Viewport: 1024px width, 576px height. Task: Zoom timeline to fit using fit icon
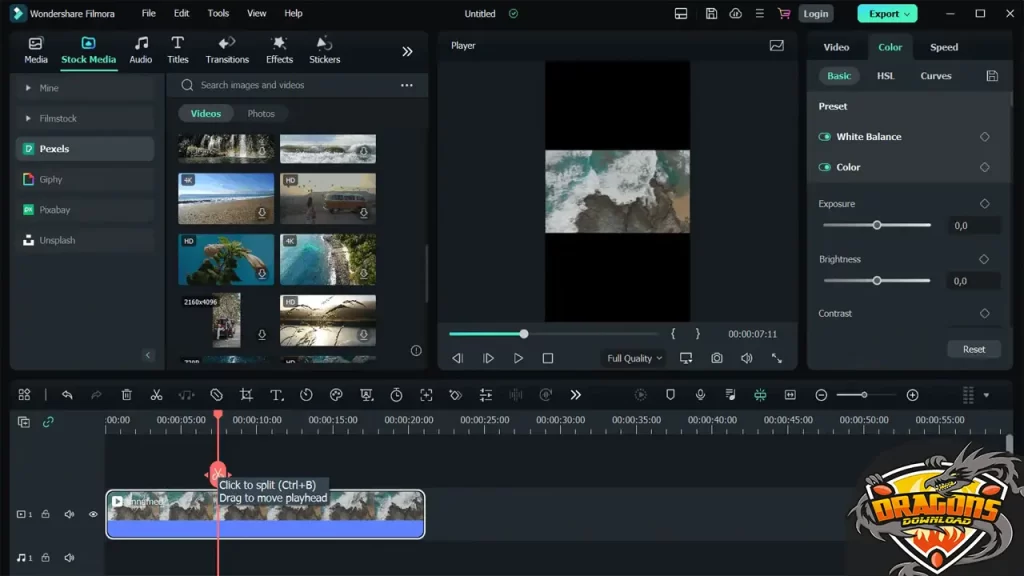tap(789, 394)
